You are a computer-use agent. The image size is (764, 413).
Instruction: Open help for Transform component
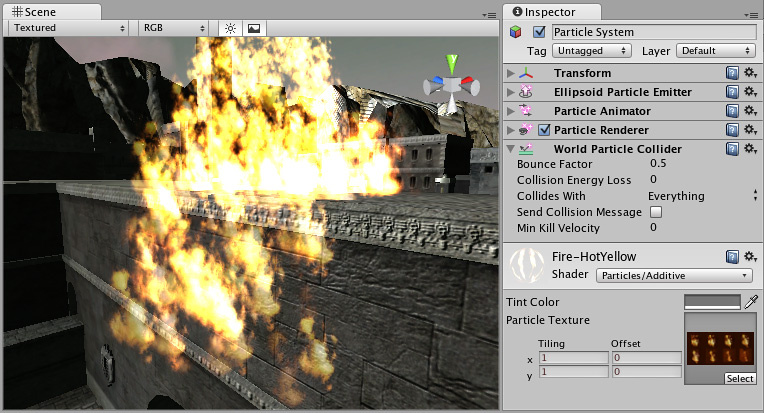[732, 73]
